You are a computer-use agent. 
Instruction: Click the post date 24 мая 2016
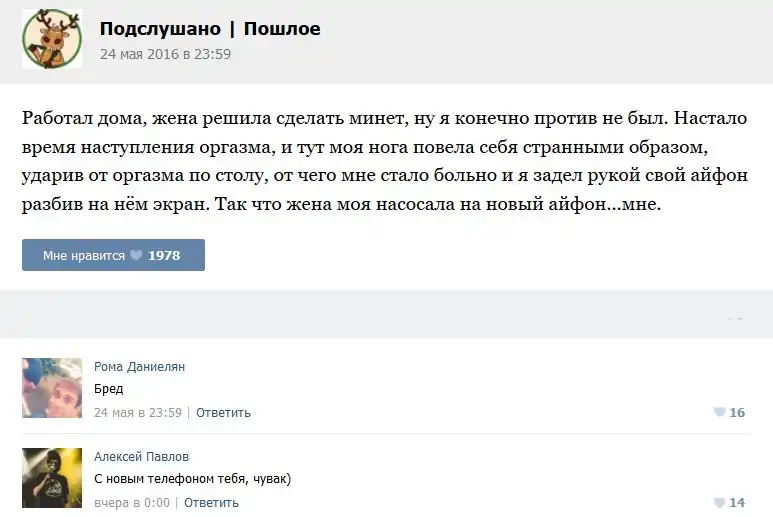point(165,54)
